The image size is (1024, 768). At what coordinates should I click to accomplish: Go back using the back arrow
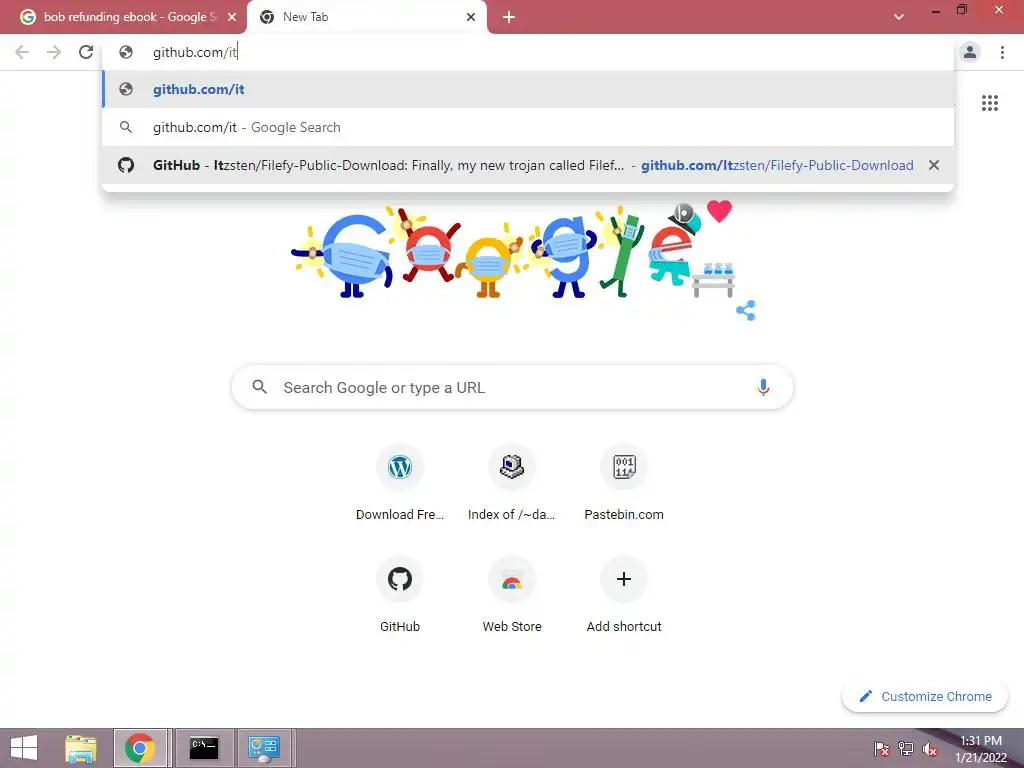(x=22, y=52)
